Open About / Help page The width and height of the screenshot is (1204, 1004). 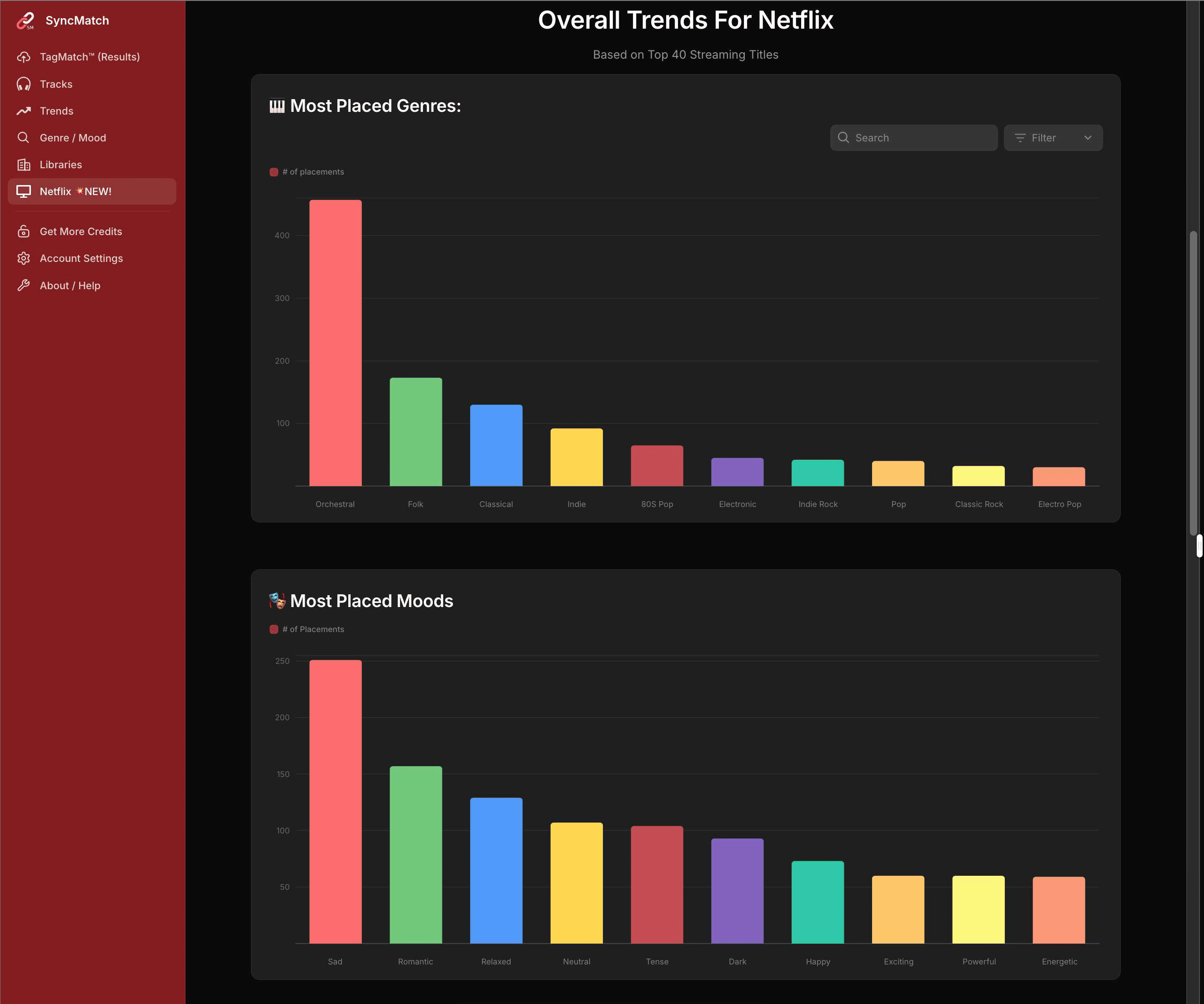pyautogui.click(x=92, y=286)
